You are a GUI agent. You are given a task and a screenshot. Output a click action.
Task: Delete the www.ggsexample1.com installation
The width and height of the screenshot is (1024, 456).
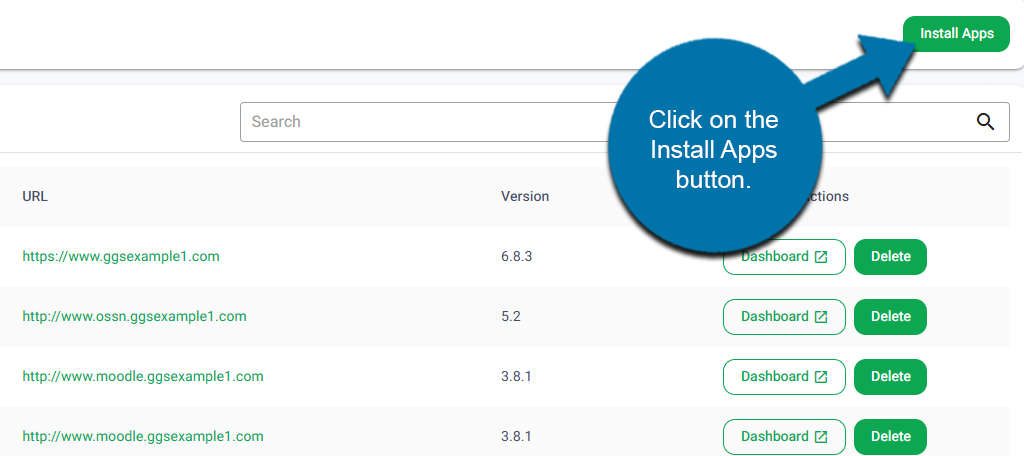tap(890, 257)
